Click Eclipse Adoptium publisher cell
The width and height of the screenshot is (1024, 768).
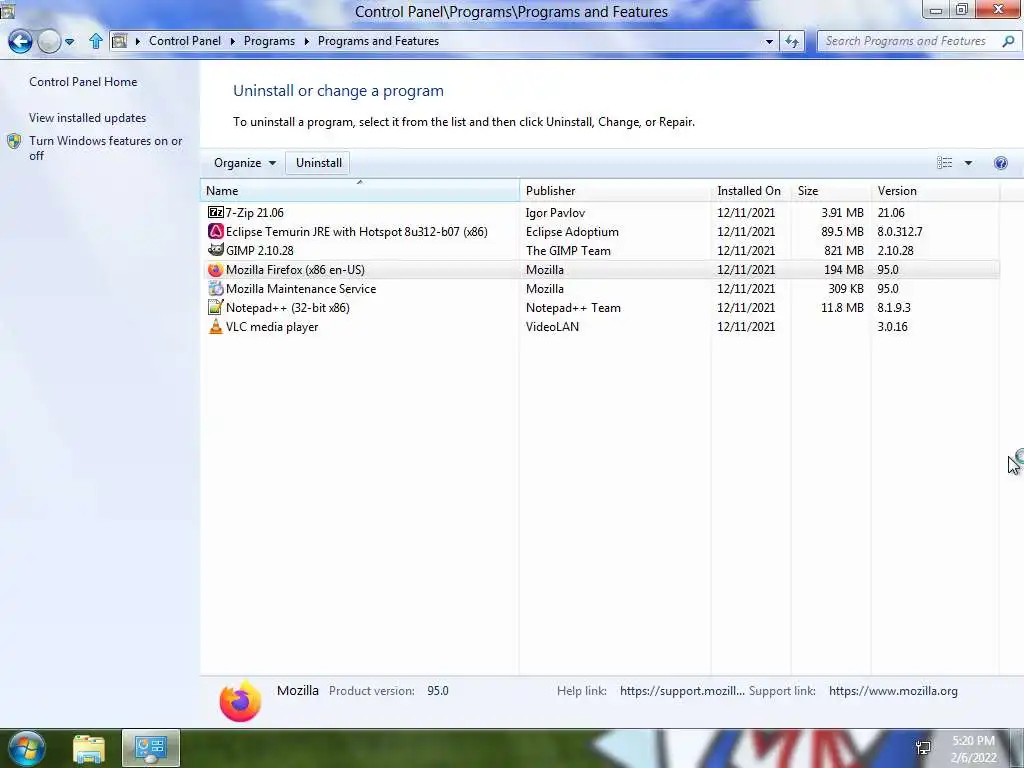pyautogui.click(x=572, y=231)
